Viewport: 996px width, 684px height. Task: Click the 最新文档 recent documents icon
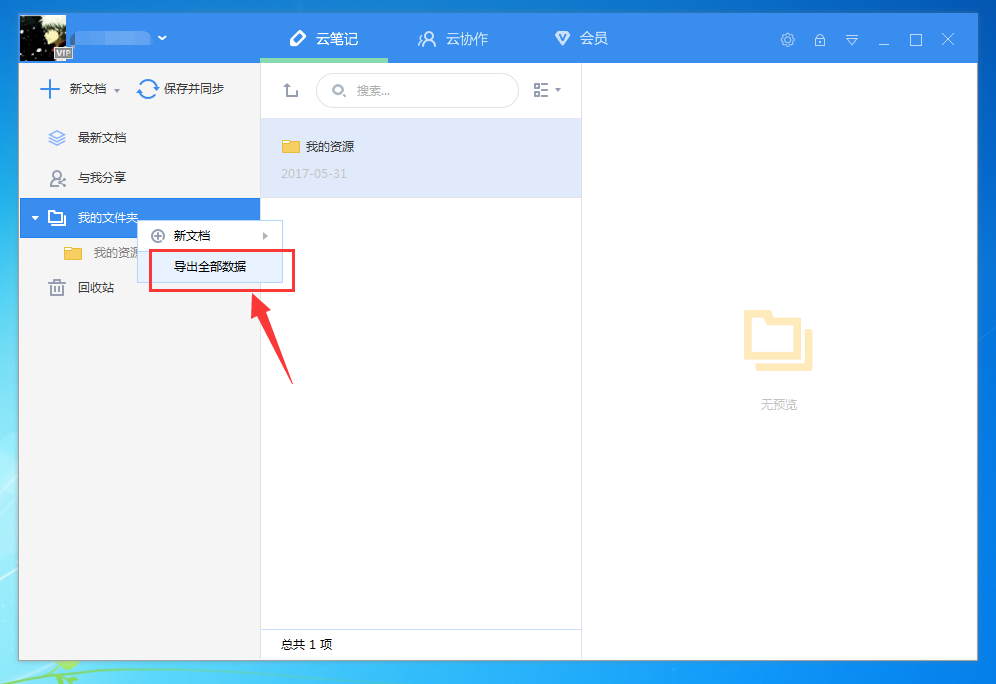[x=57, y=137]
